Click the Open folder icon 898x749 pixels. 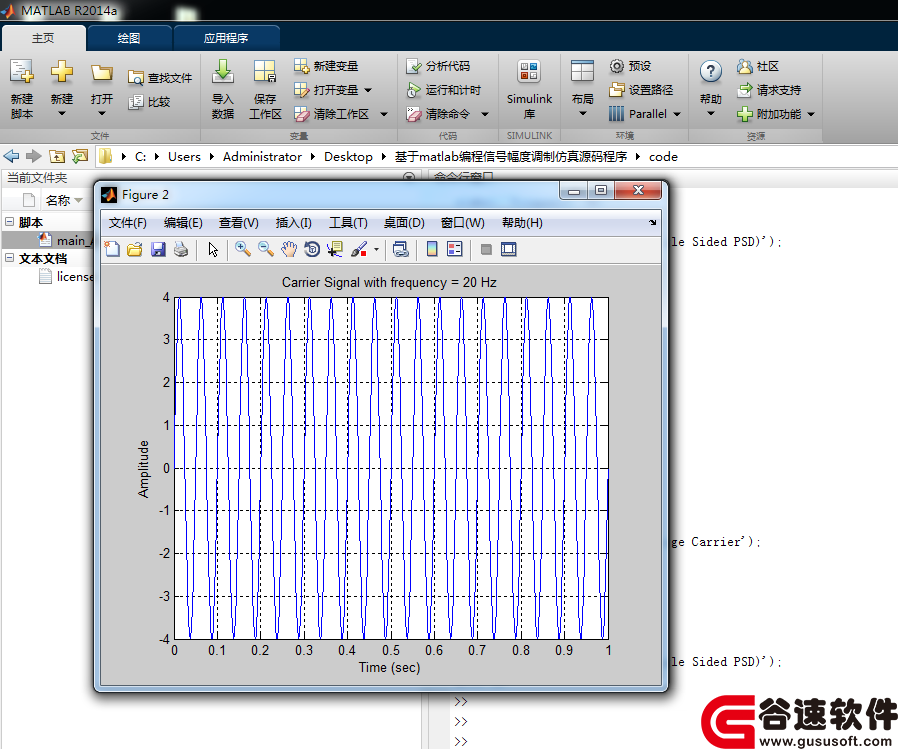coord(101,73)
